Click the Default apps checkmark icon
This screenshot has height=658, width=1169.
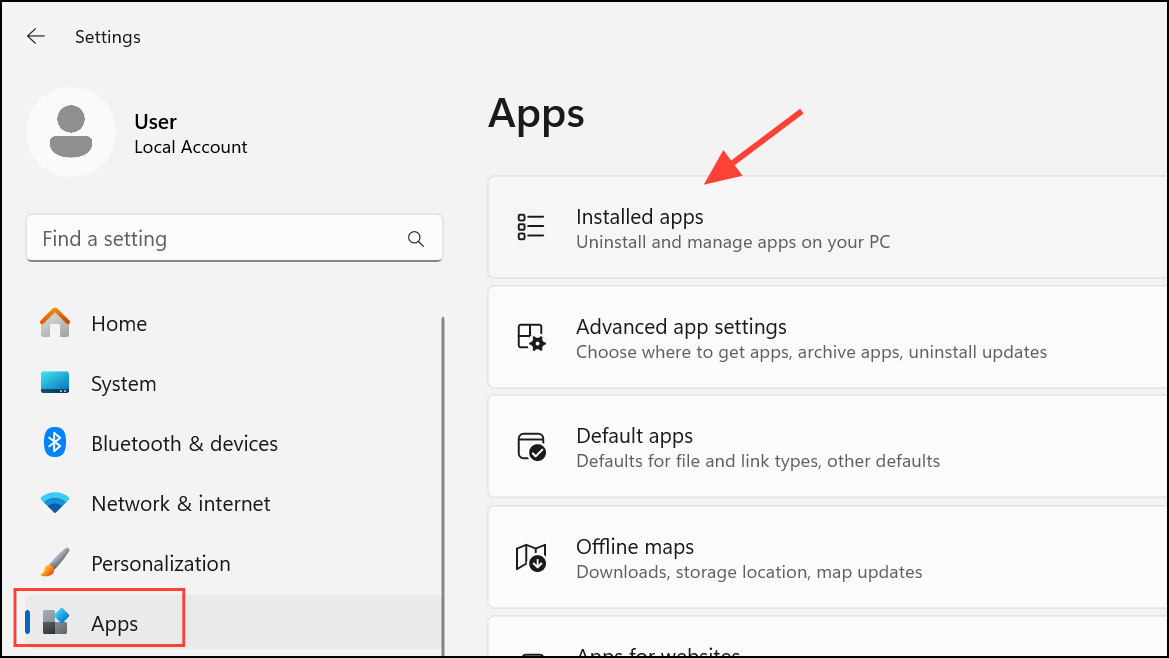pos(531,446)
